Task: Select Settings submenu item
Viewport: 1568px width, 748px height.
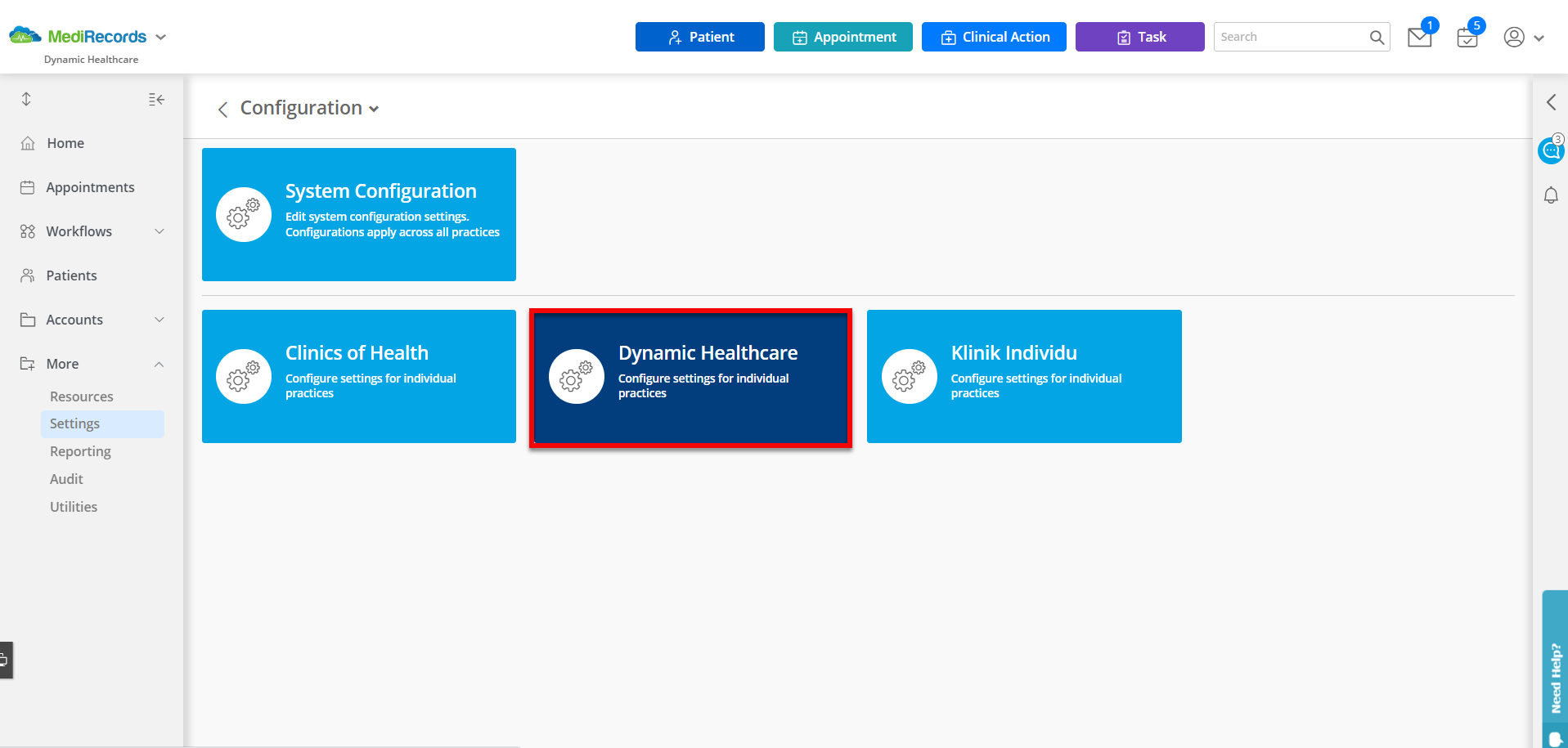Action: point(102,423)
